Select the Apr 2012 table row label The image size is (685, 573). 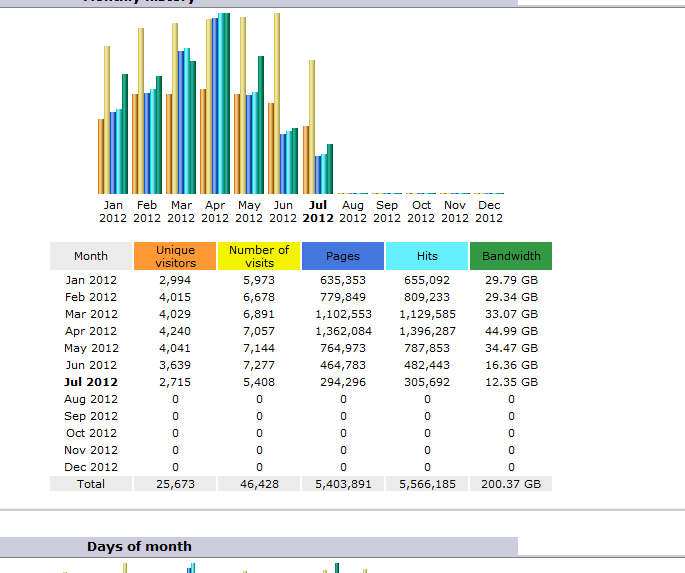click(91, 331)
